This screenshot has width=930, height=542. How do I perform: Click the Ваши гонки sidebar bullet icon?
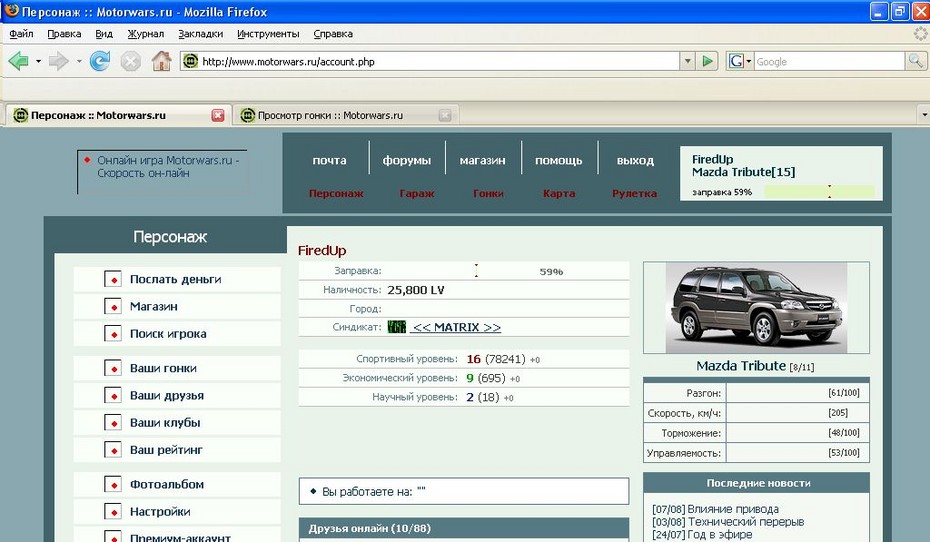pyautogui.click(x=113, y=368)
